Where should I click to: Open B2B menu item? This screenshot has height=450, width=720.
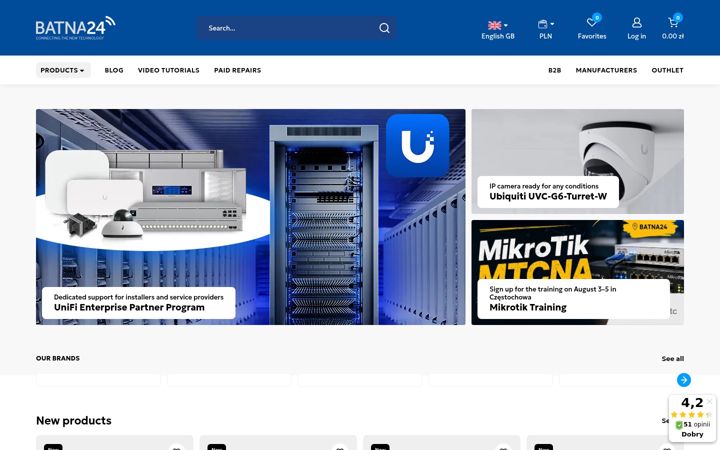(x=554, y=70)
